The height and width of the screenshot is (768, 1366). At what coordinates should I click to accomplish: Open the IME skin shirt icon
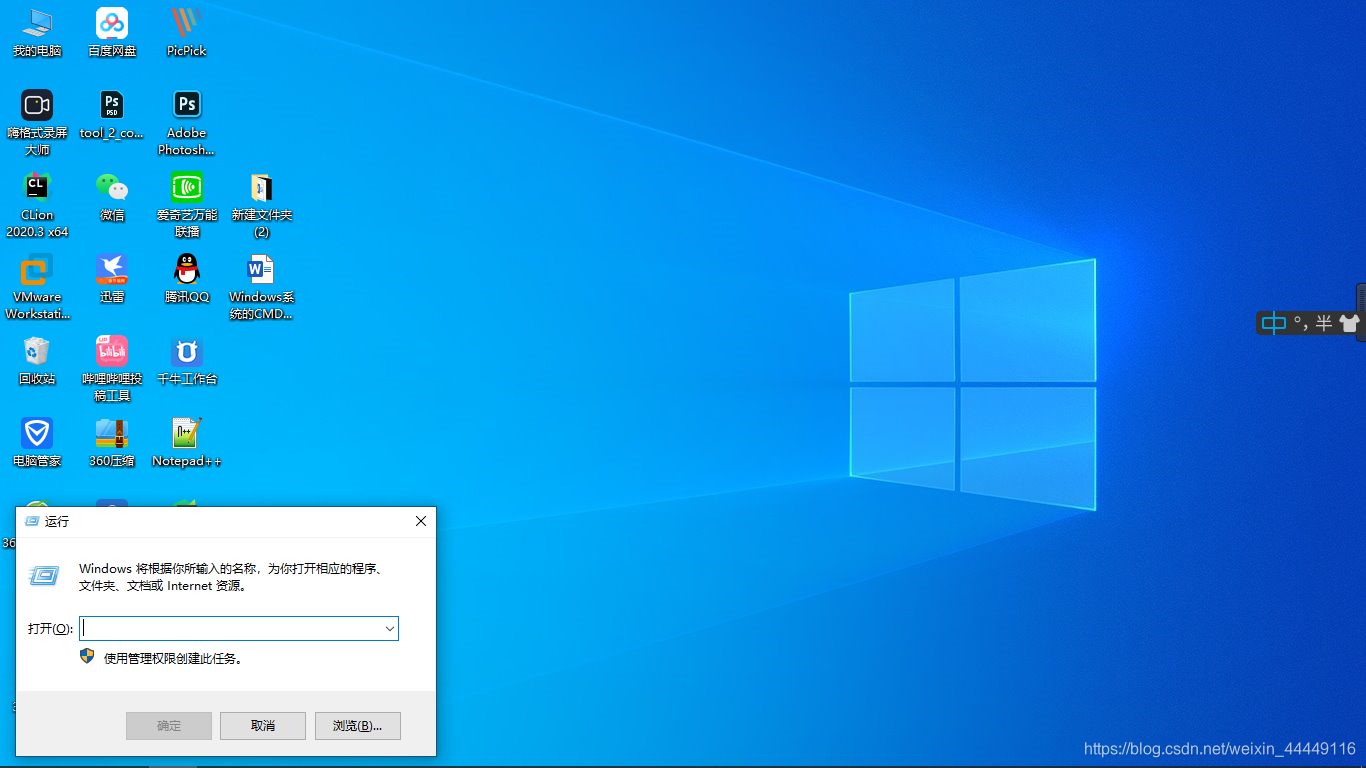[x=1349, y=323]
